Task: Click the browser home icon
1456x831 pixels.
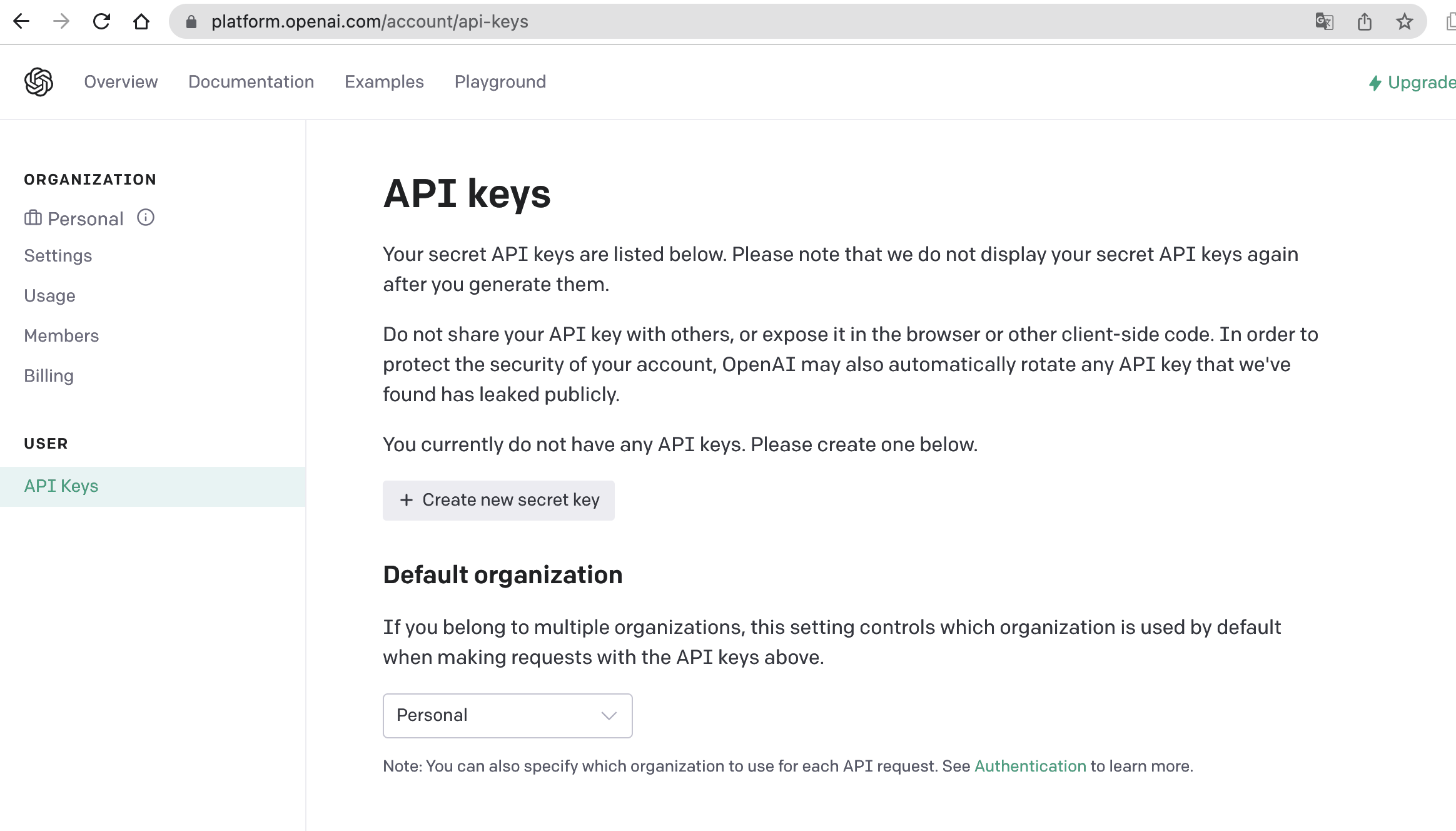Action: coord(141,21)
